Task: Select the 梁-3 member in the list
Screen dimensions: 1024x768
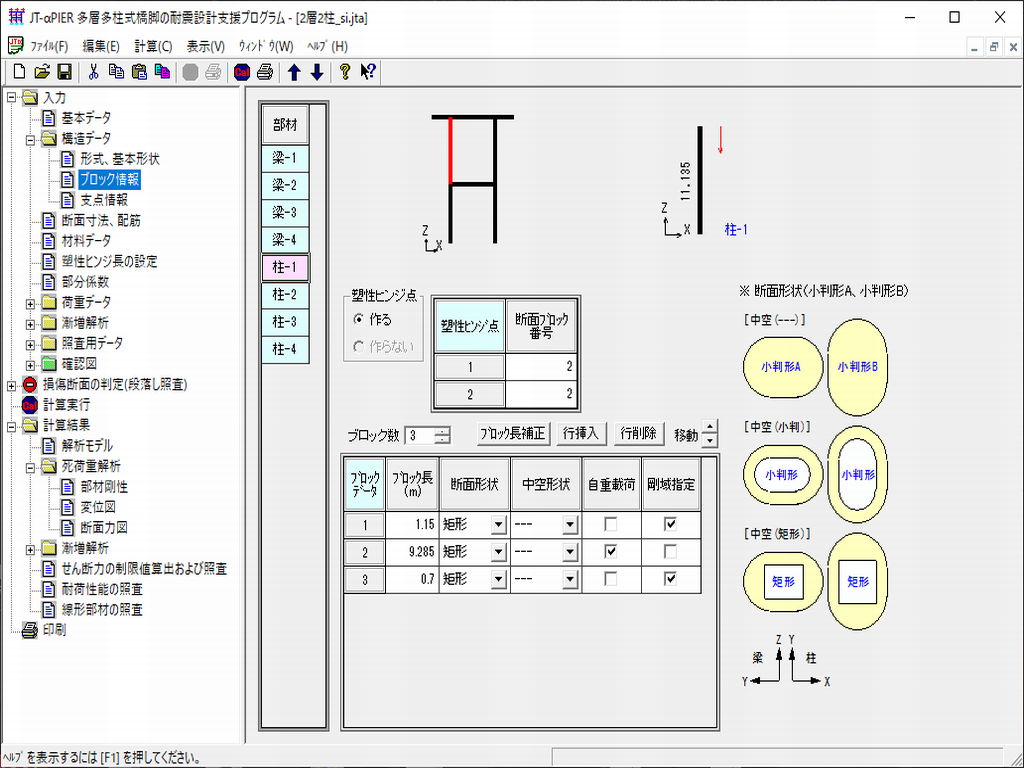Action: click(285, 213)
